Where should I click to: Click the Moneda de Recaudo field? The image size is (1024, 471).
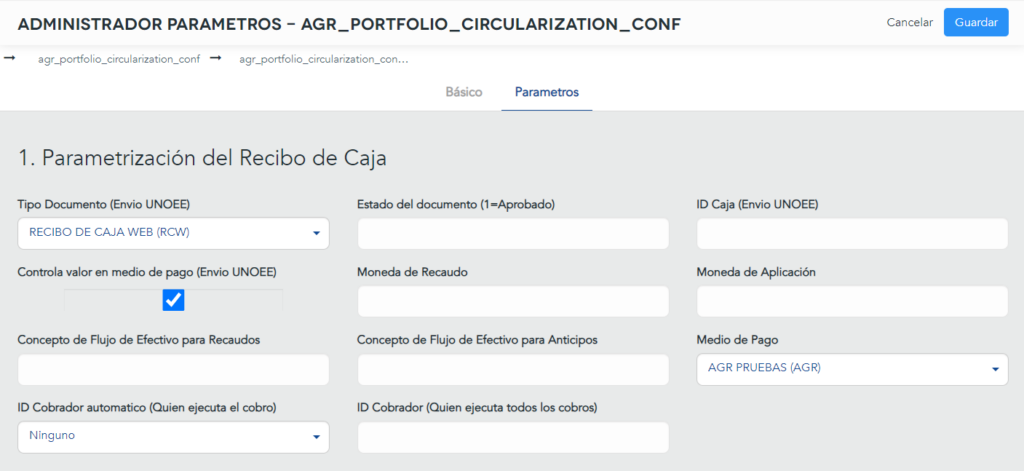(513, 302)
